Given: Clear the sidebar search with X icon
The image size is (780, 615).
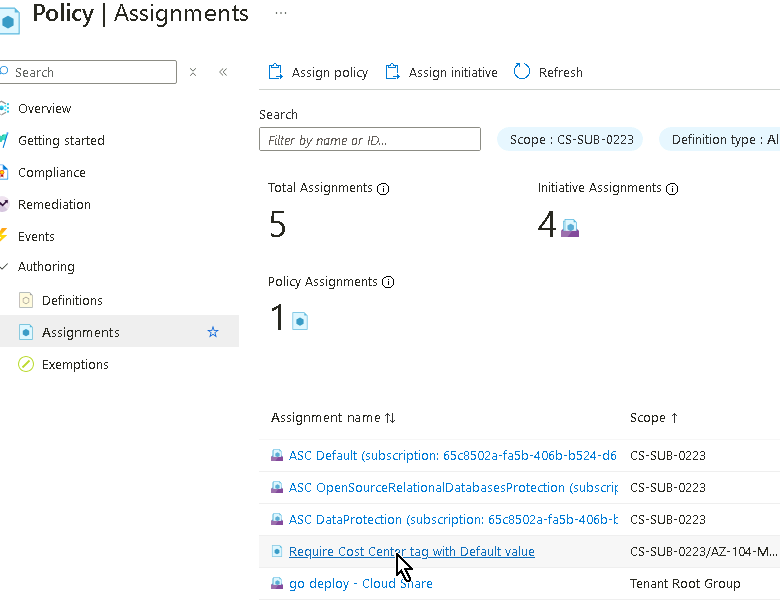Looking at the screenshot, I should (193, 72).
